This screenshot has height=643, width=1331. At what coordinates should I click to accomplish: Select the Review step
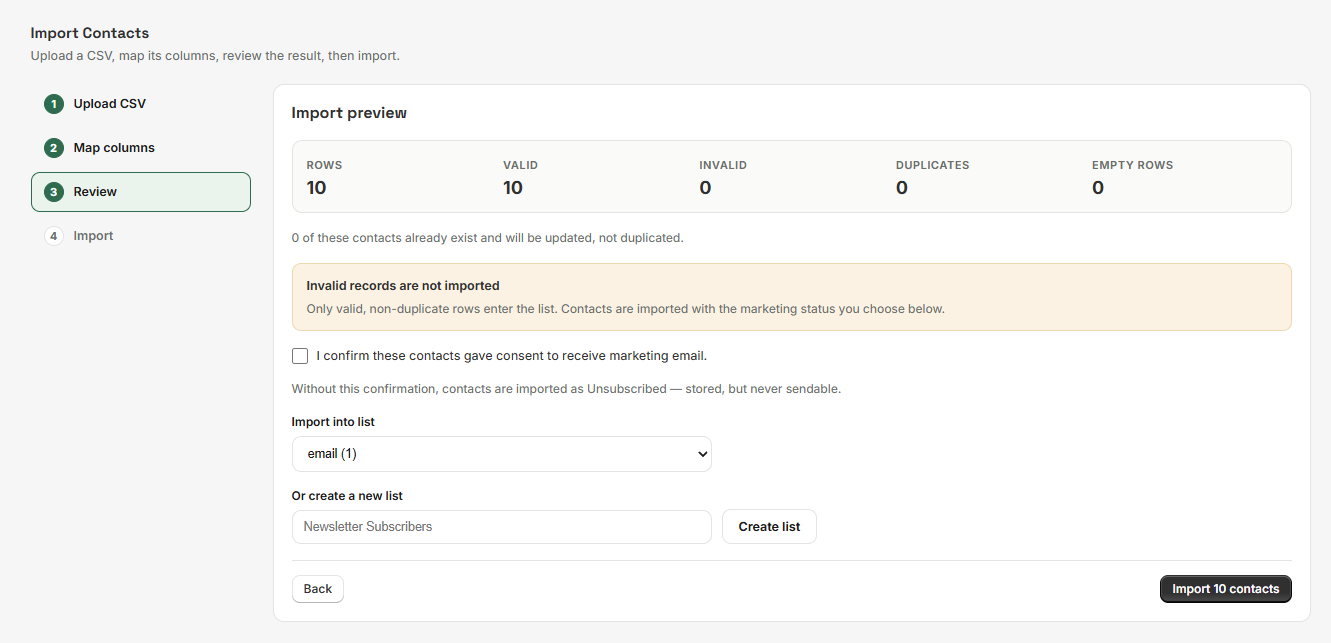(141, 192)
